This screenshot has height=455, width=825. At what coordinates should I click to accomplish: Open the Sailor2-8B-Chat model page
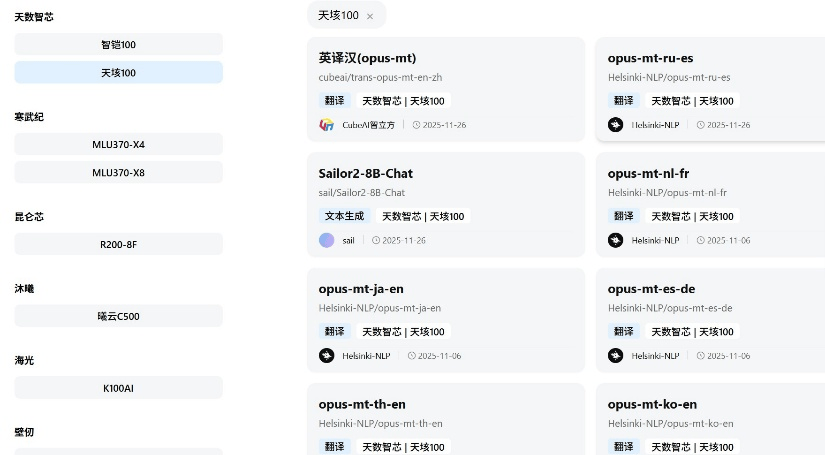[x=365, y=173]
